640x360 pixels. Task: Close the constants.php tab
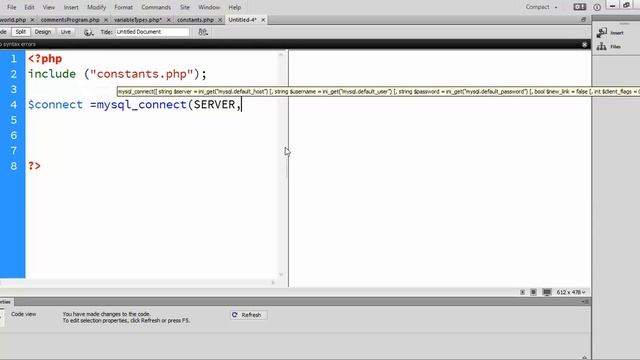point(220,20)
